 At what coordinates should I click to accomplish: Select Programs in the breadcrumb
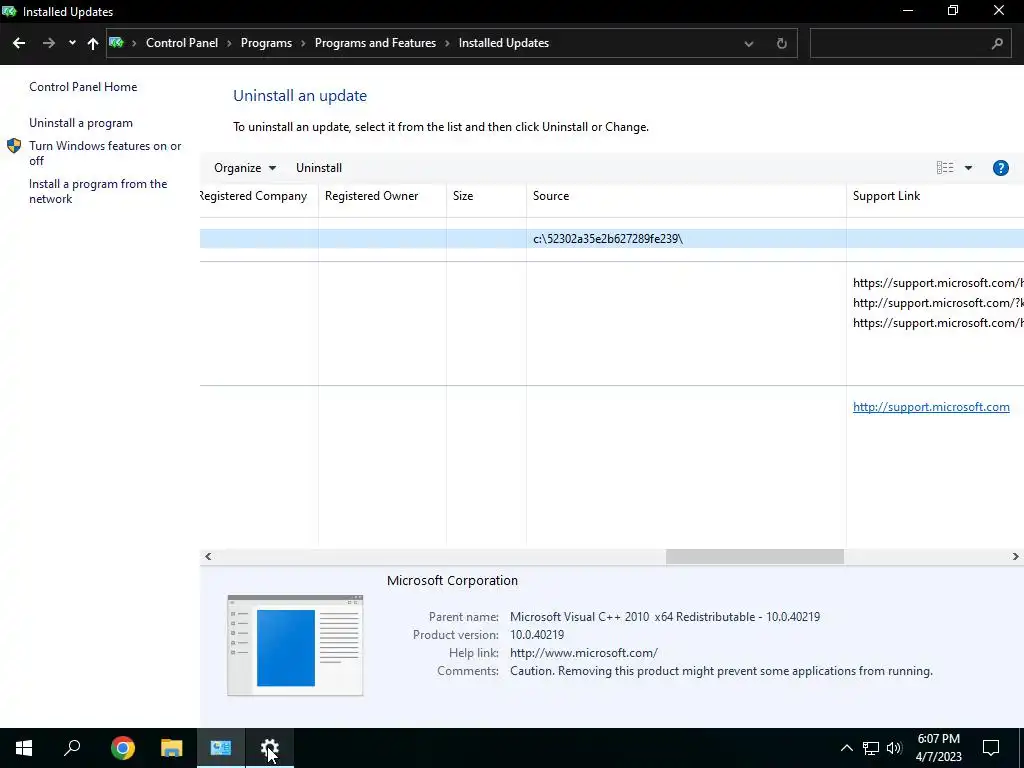(x=266, y=43)
